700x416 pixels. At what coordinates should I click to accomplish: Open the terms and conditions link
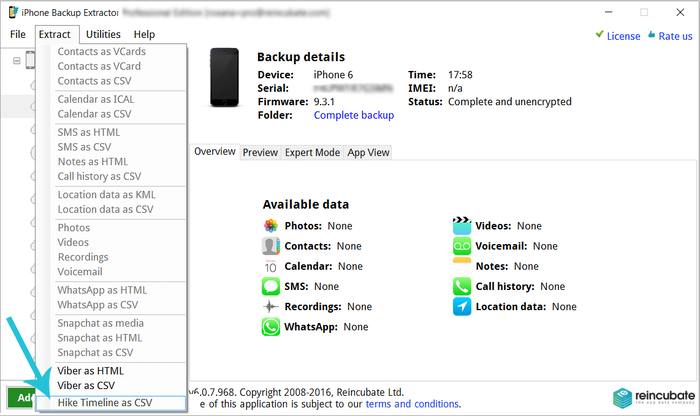tap(412, 404)
